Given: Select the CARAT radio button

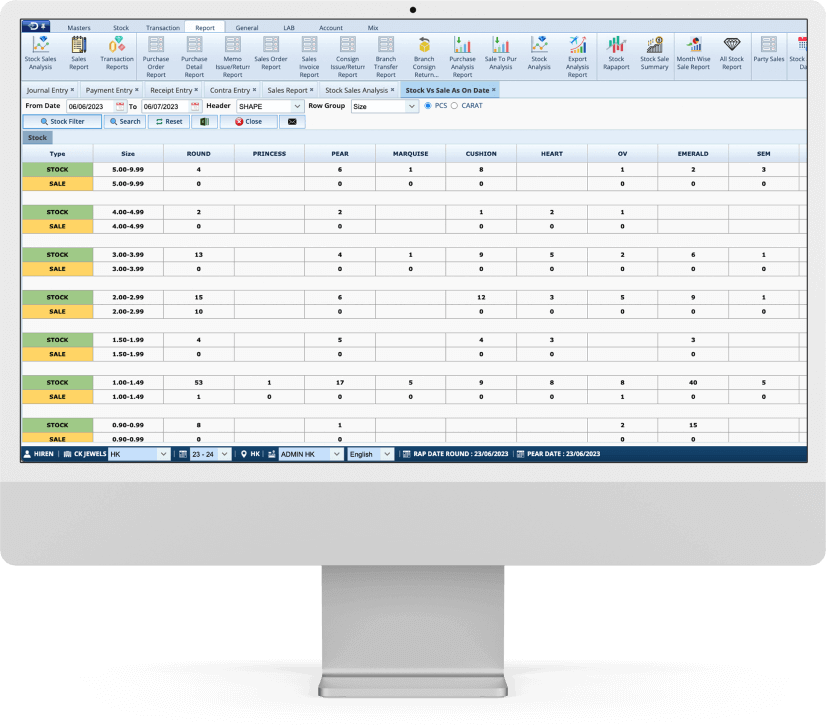Looking at the screenshot, I should (x=455, y=105).
